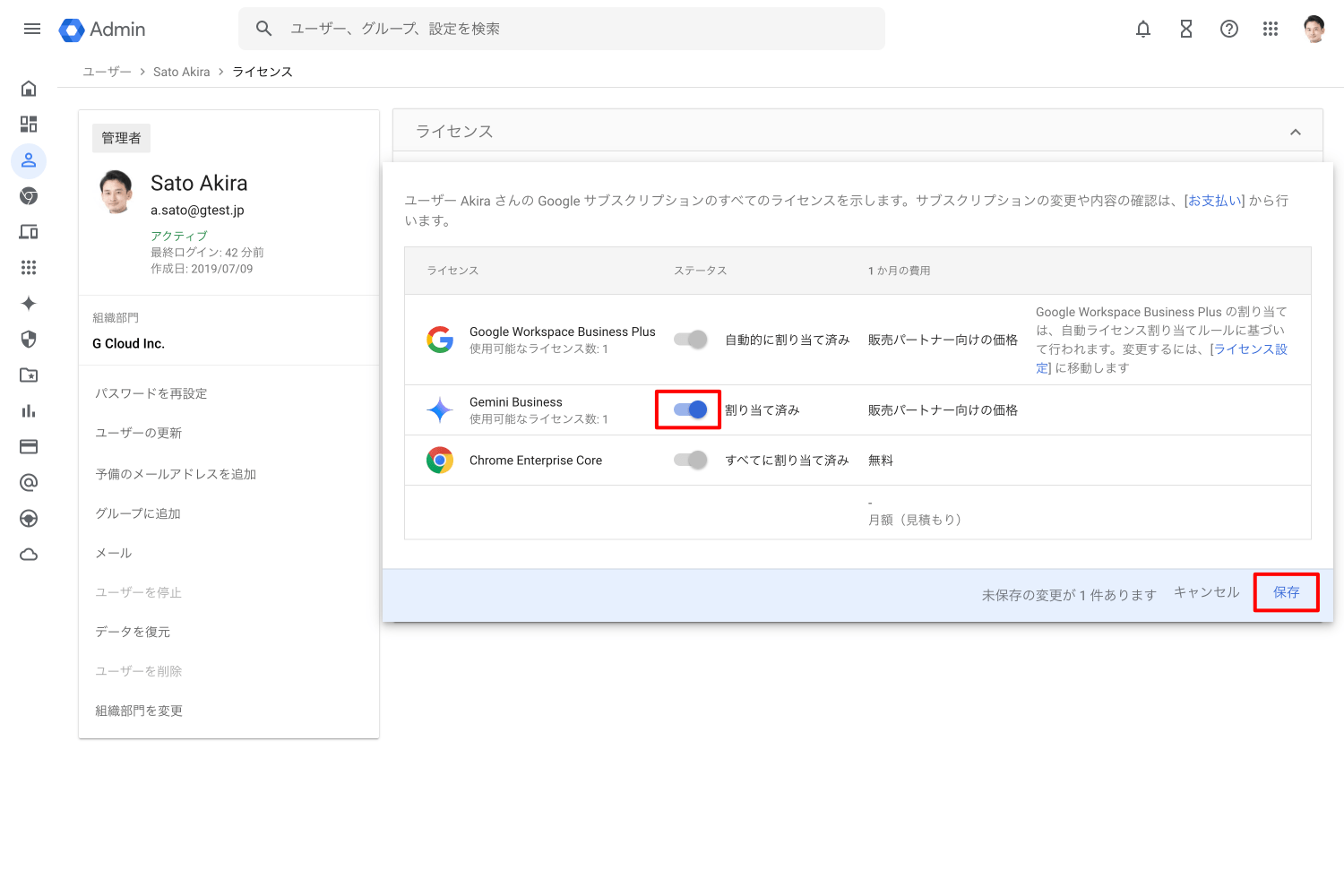Click キャンセル to discard changes

pos(1207,592)
